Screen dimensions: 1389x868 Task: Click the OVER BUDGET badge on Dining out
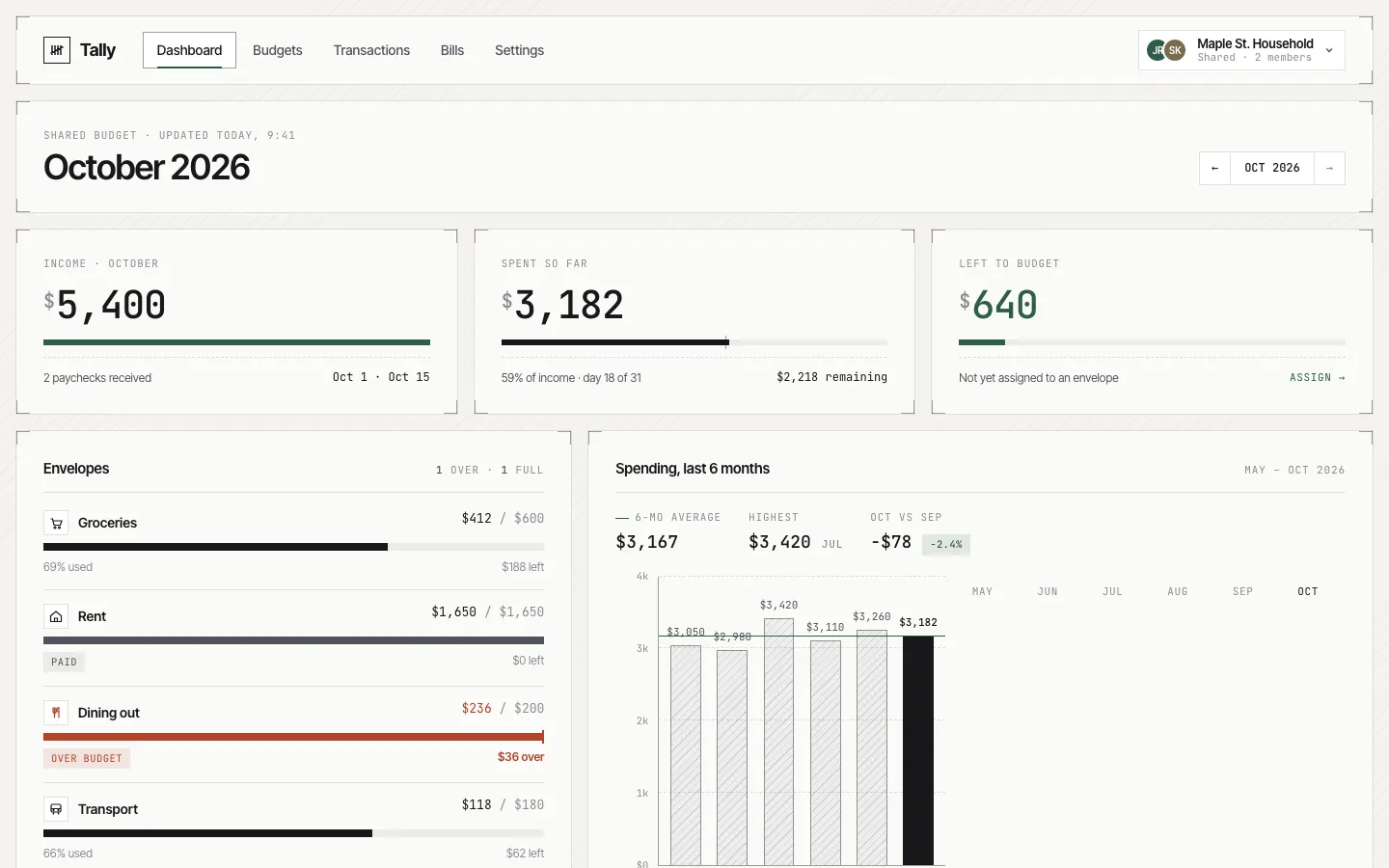87,759
